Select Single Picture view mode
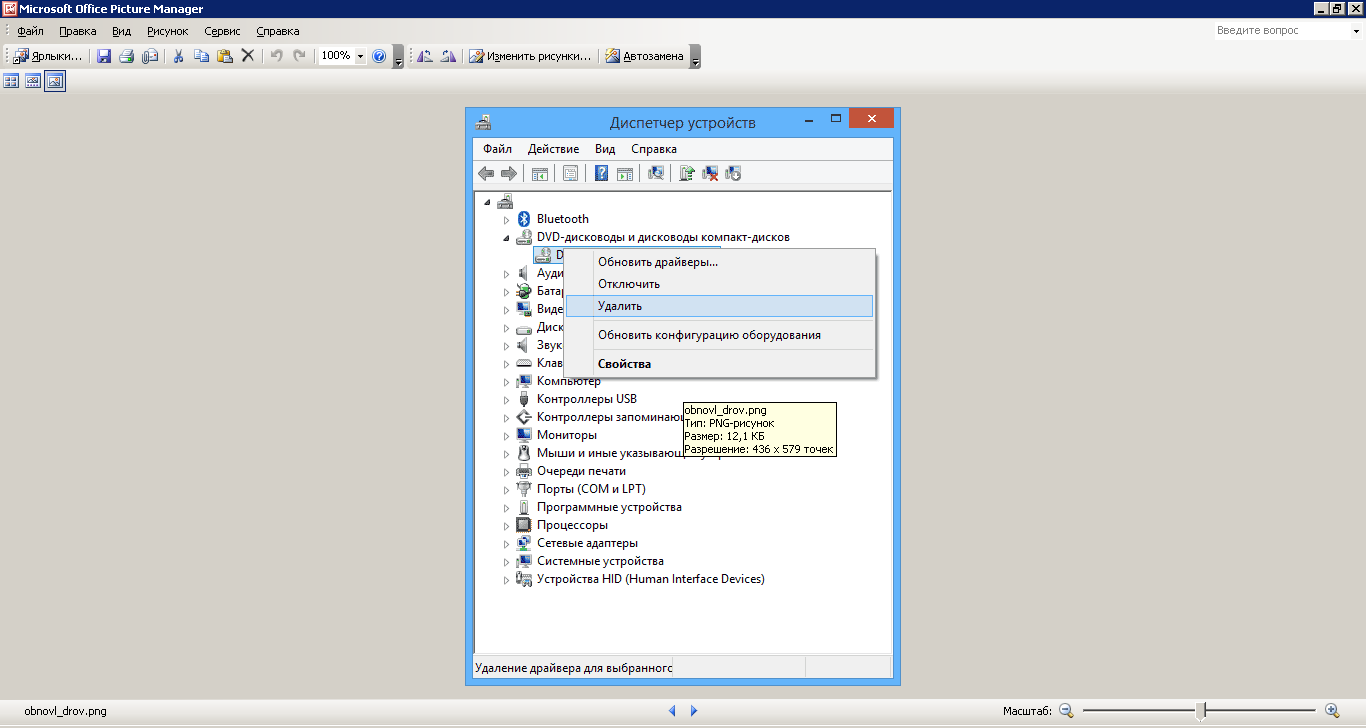Image resolution: width=1366 pixels, height=728 pixels. click(55, 81)
